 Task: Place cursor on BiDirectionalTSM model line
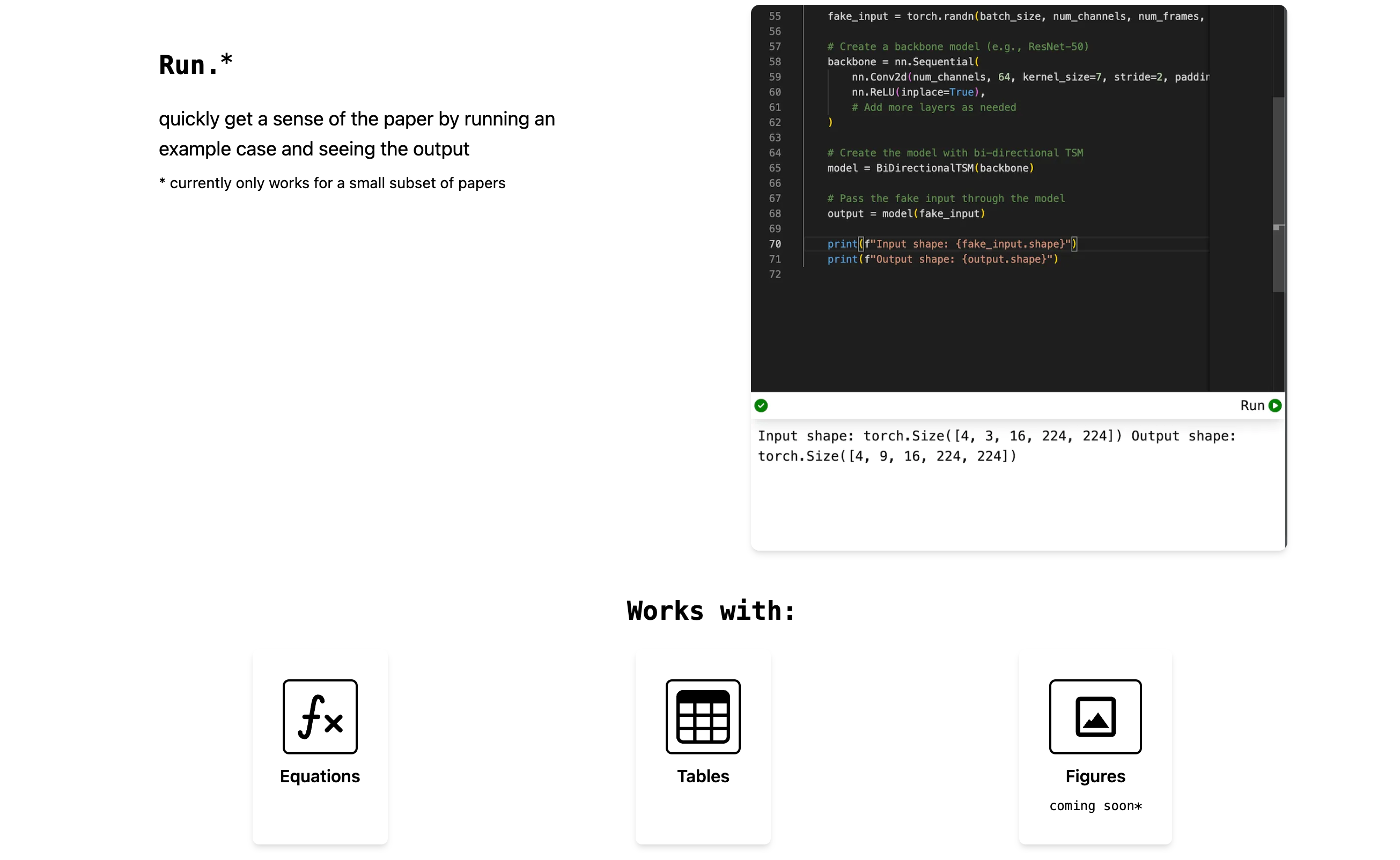pos(930,168)
